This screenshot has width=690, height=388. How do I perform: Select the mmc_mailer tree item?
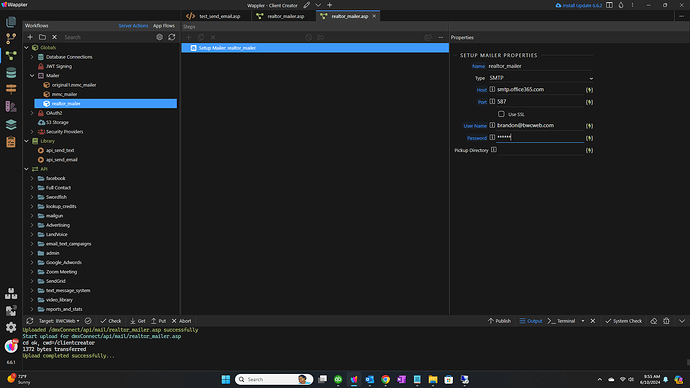click(x=64, y=94)
